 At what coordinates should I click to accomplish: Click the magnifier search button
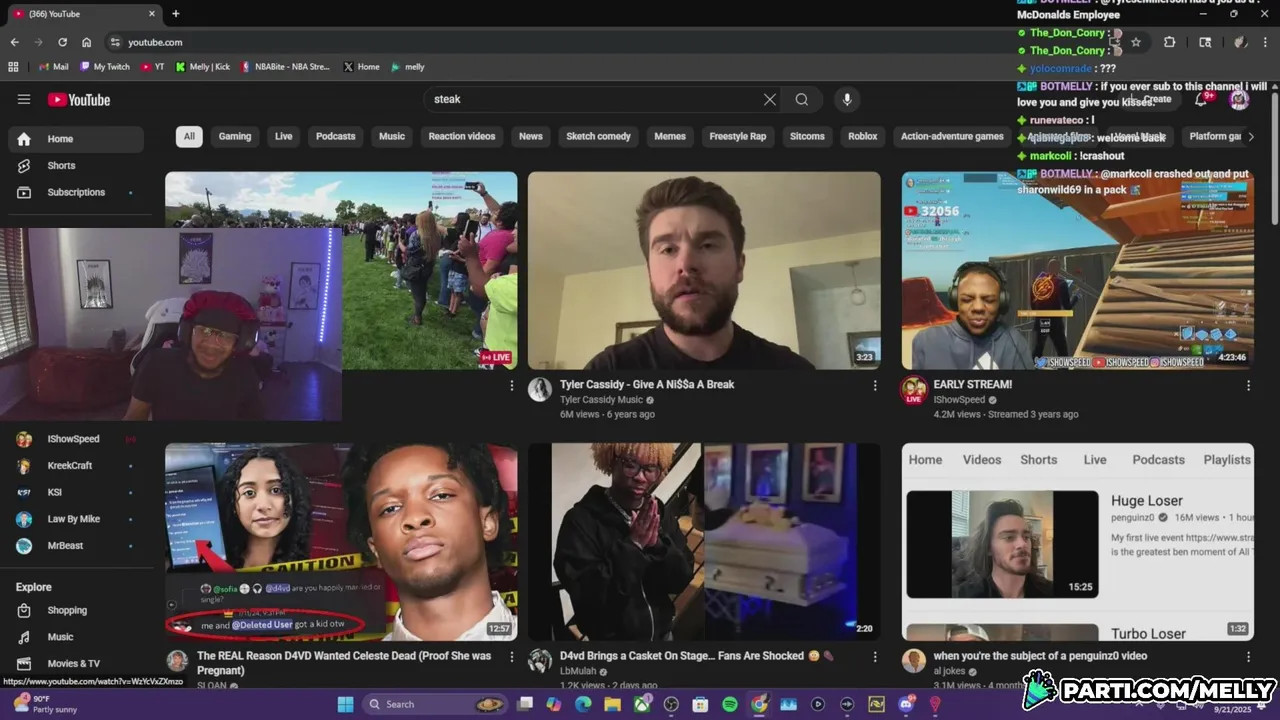pos(802,99)
